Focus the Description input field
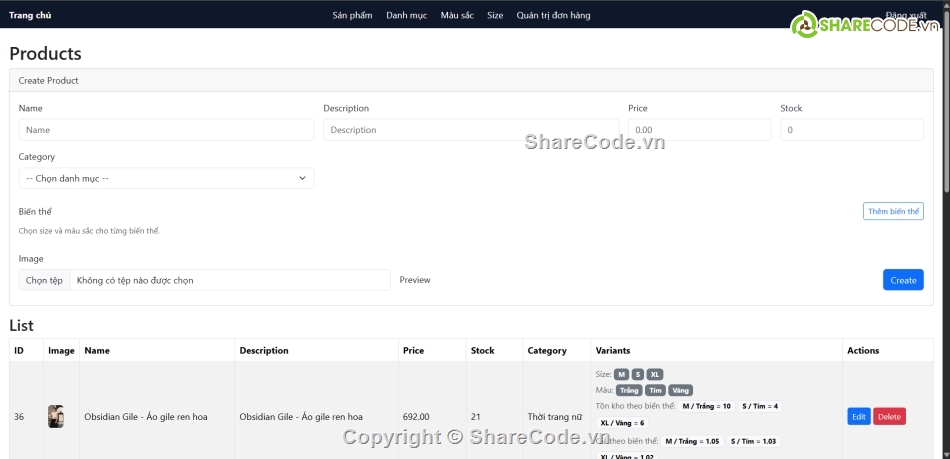The height and width of the screenshot is (459, 950). point(471,130)
